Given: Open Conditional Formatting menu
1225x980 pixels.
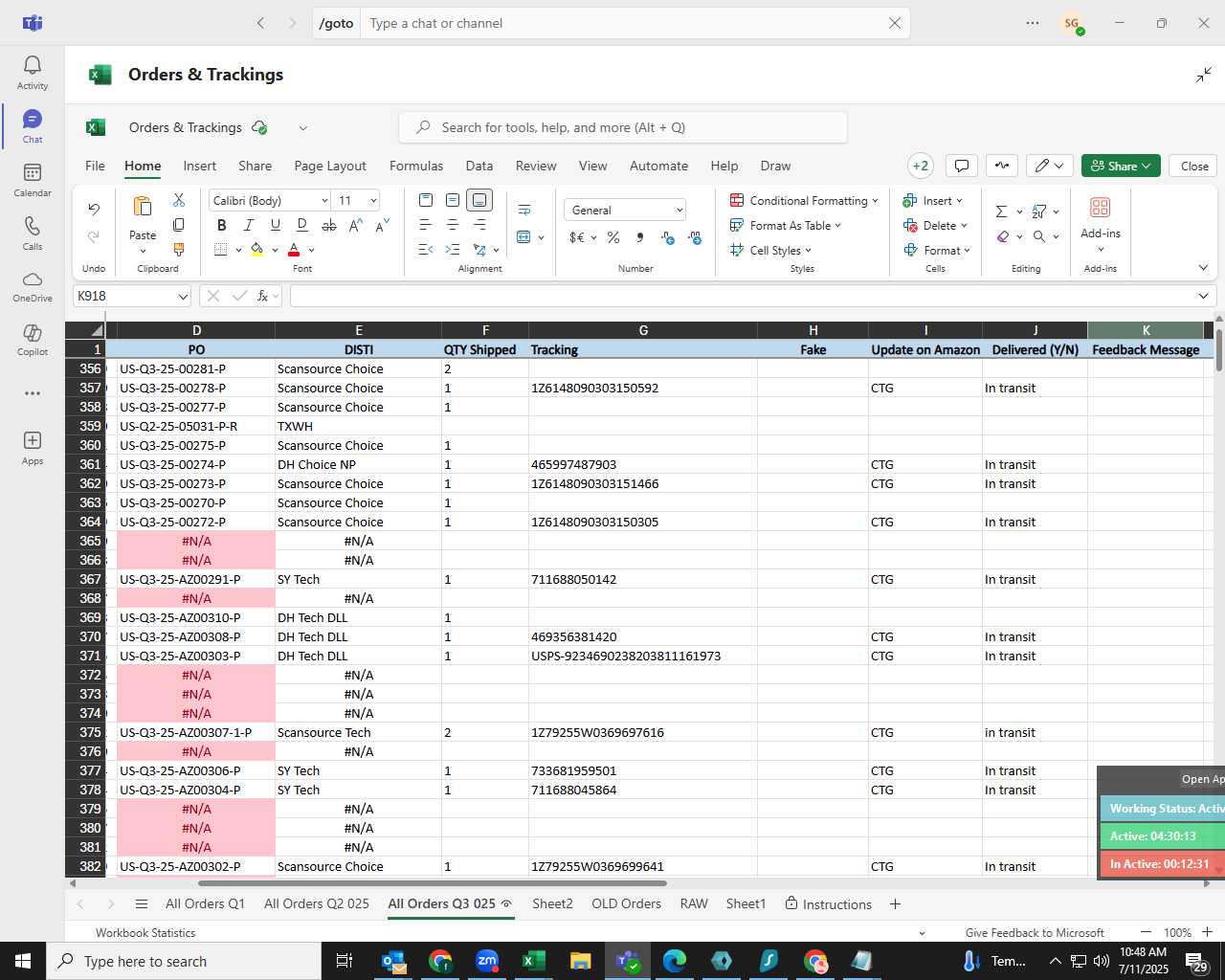Looking at the screenshot, I should tap(804, 201).
